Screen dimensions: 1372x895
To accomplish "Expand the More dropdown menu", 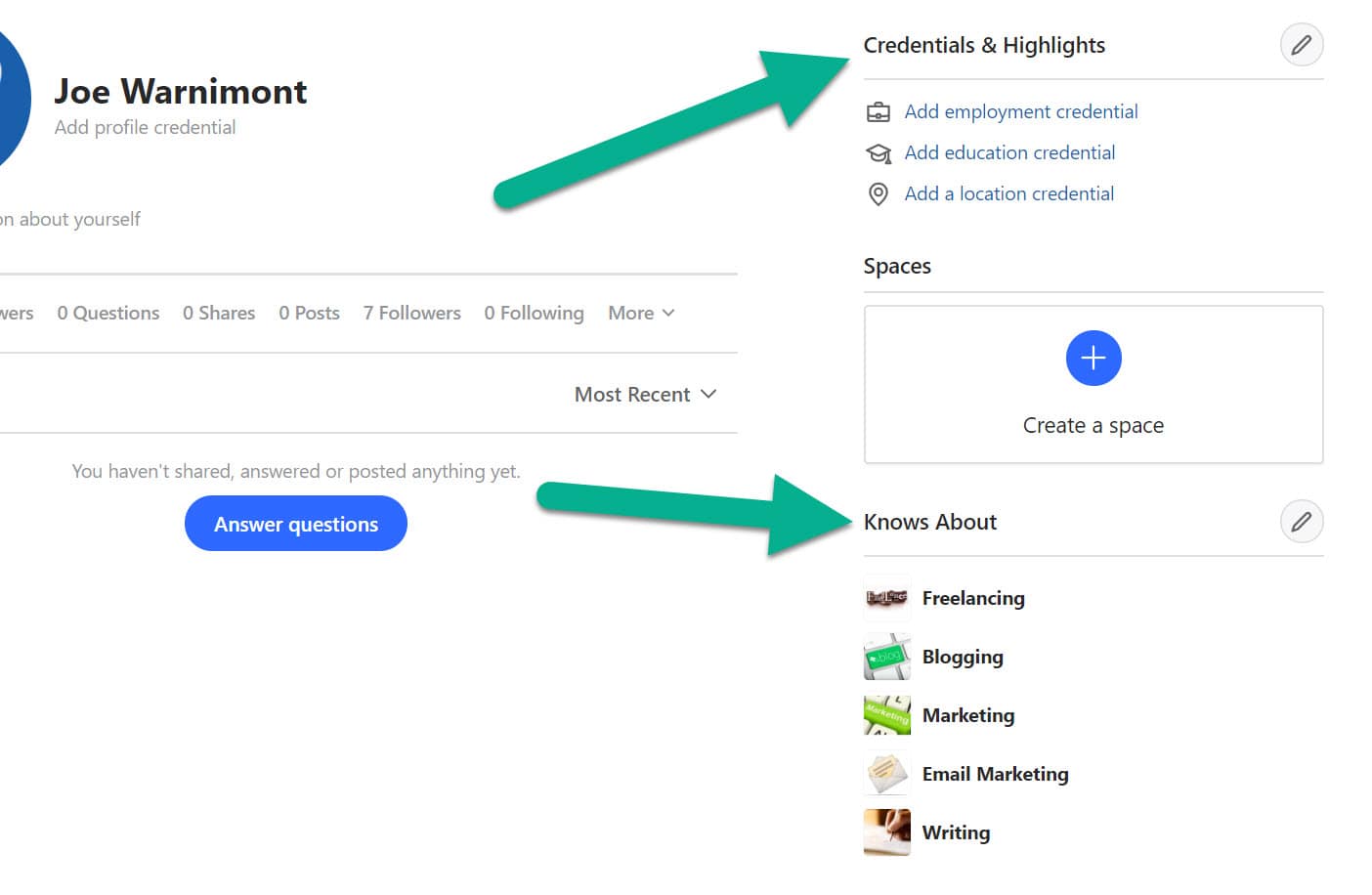I will tap(641, 313).
